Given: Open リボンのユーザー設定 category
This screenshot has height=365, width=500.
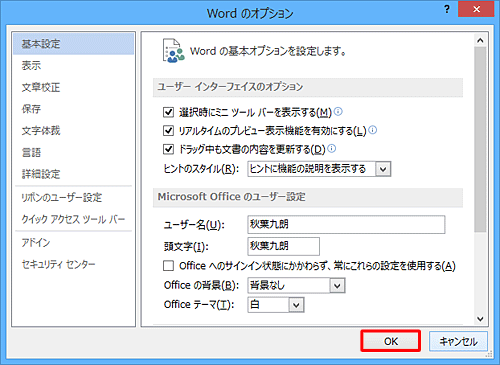Looking at the screenshot, I should (74, 197).
